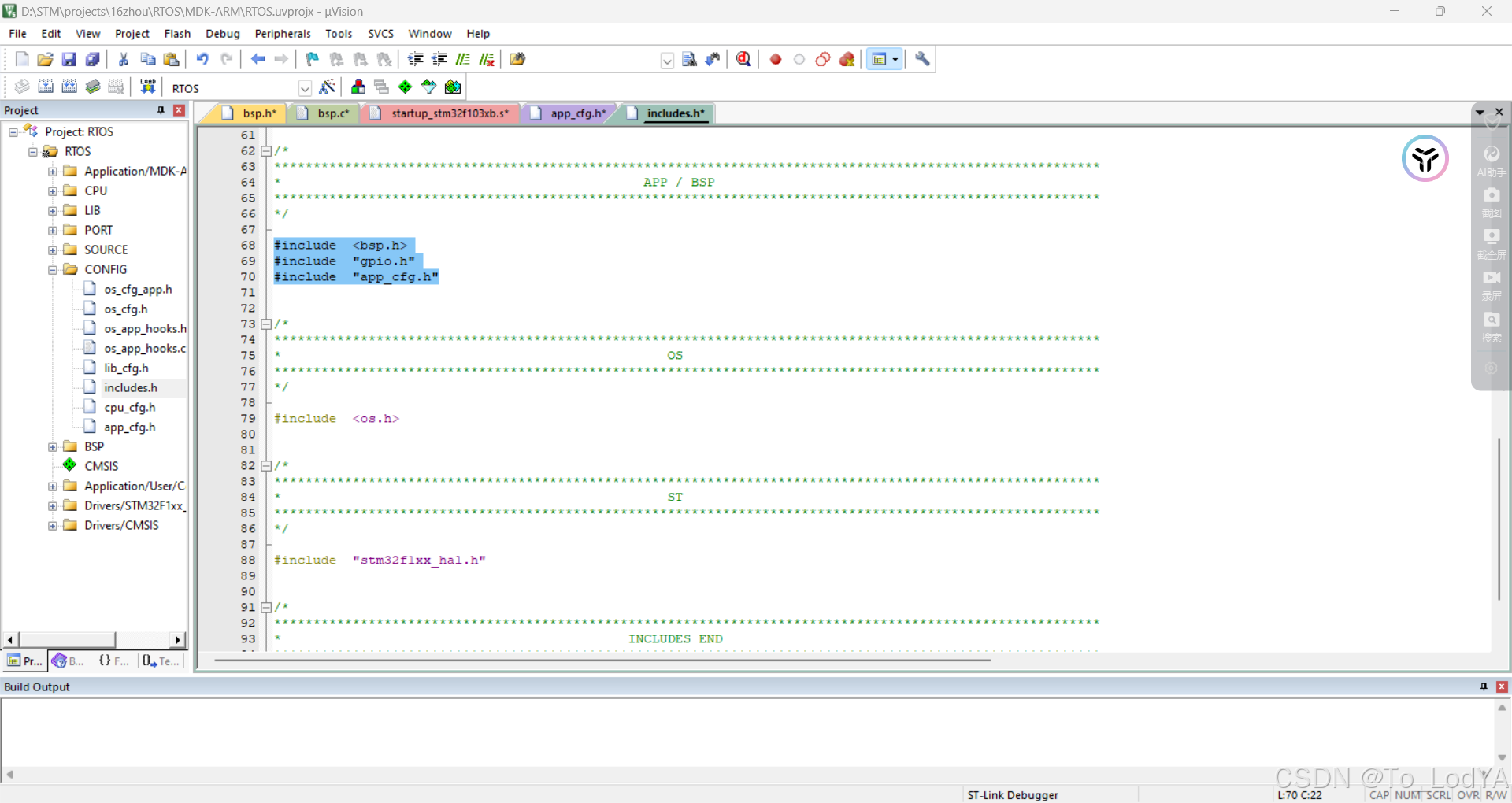Open os_cfg_app.h in the tree
The height and width of the screenshot is (803, 1512).
click(x=138, y=290)
